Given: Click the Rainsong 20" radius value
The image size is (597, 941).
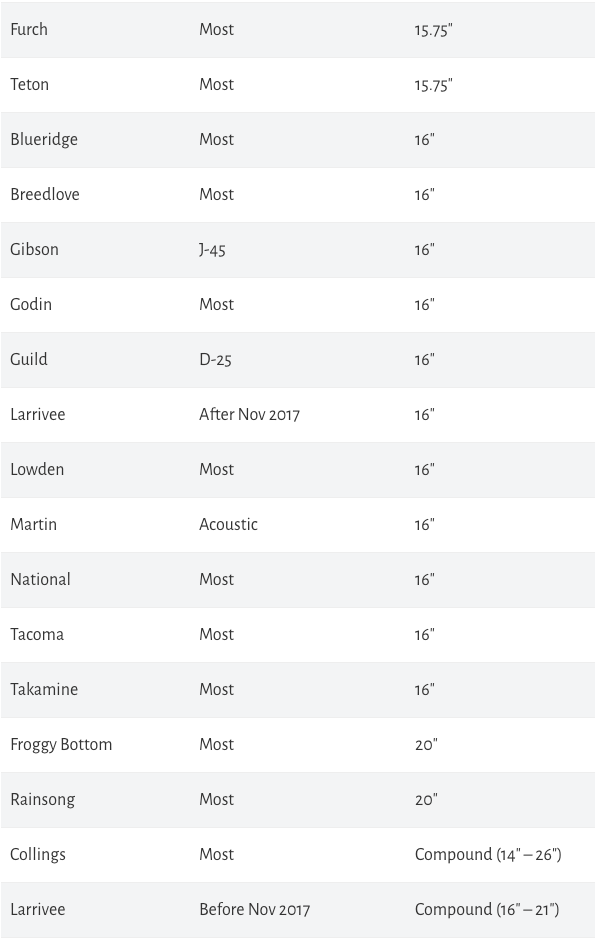Looking at the screenshot, I should pos(426,799).
